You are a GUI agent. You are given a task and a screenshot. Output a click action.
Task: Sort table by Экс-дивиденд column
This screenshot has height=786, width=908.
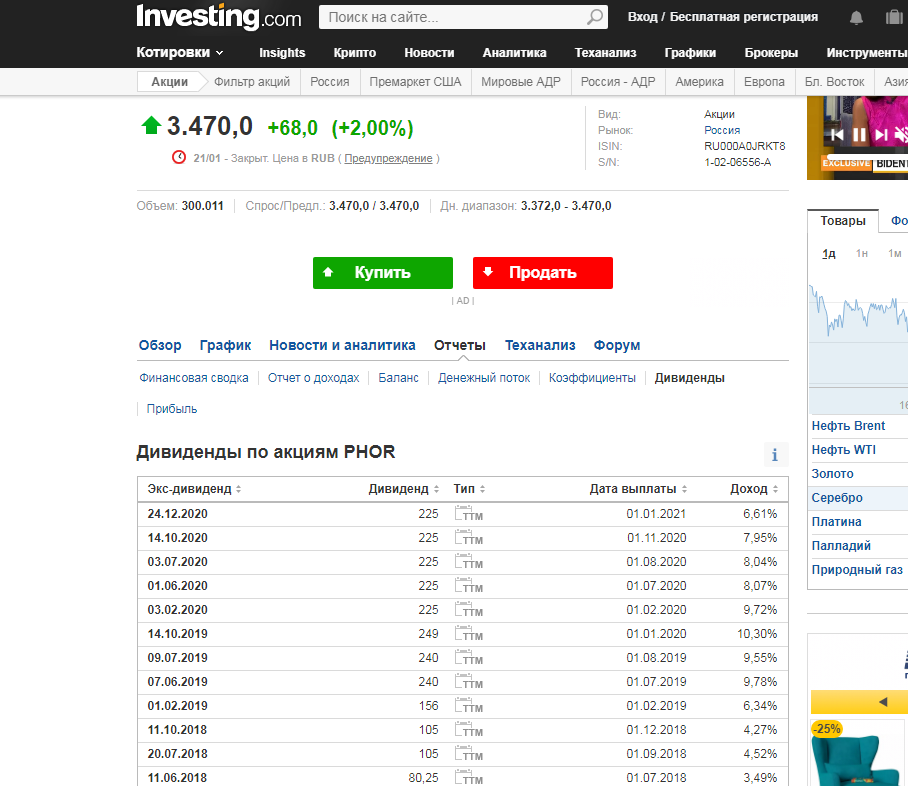pyautogui.click(x=194, y=489)
